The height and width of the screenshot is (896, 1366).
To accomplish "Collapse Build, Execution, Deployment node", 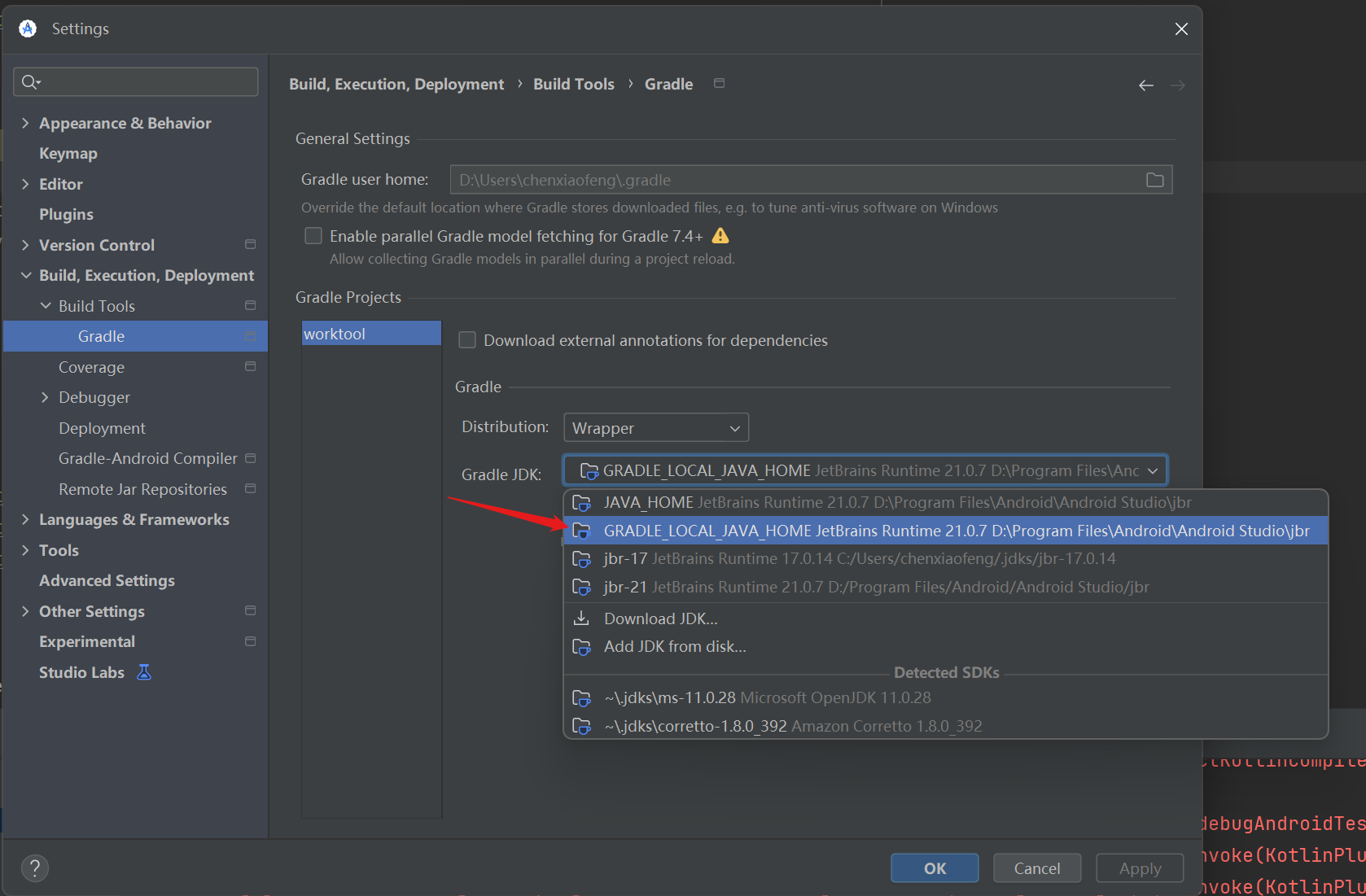I will pyautogui.click(x=25, y=275).
